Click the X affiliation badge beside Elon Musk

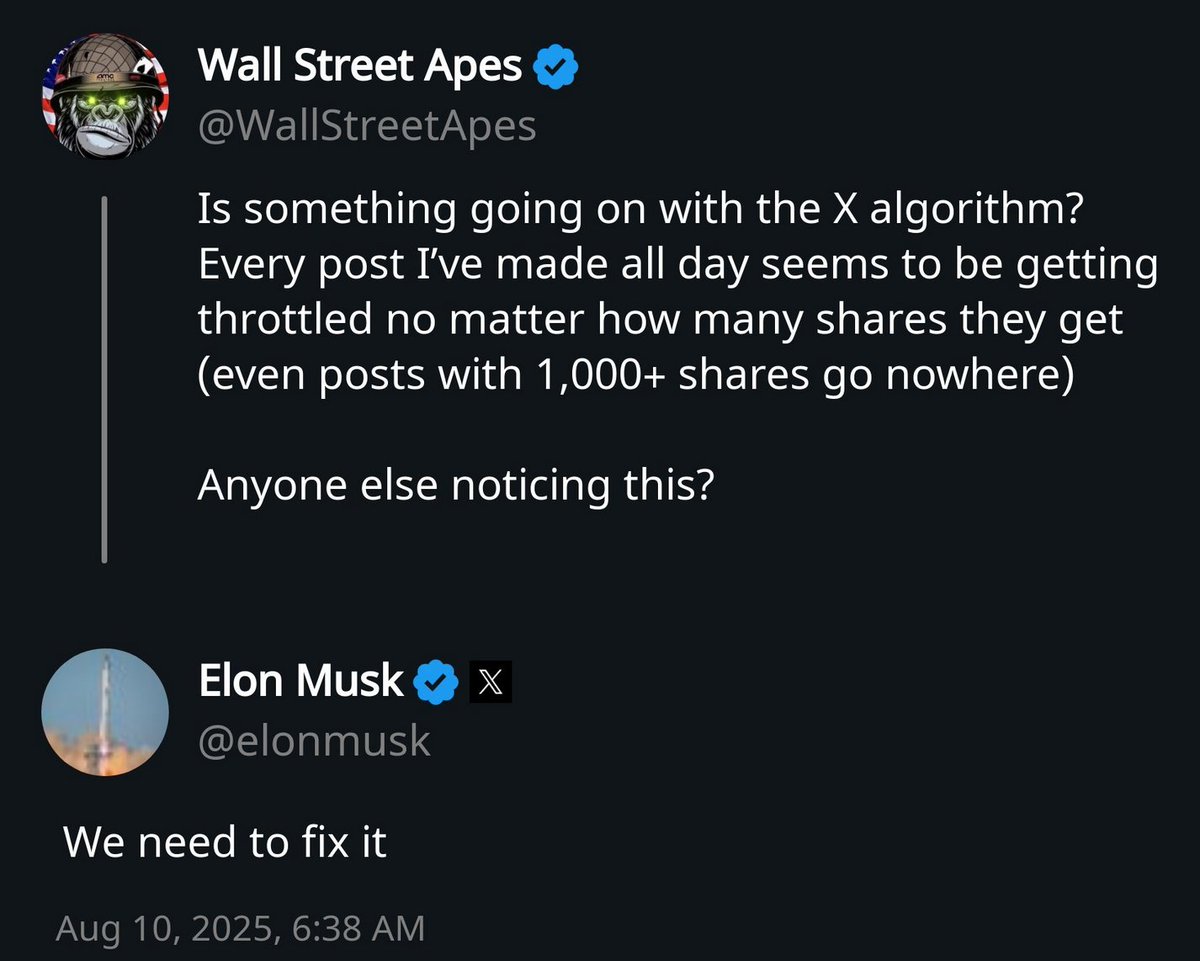(x=490, y=683)
